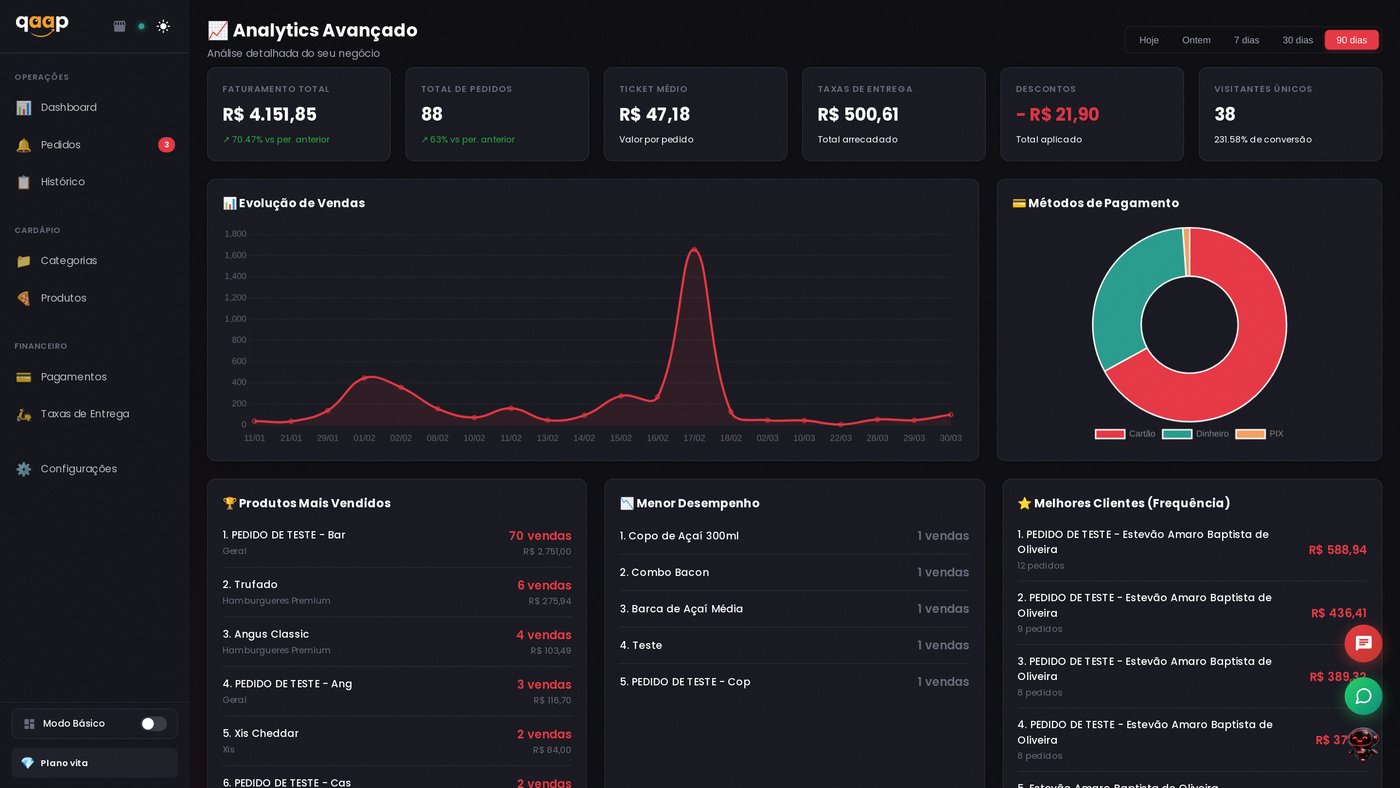Open Plano vita details

(x=95, y=763)
